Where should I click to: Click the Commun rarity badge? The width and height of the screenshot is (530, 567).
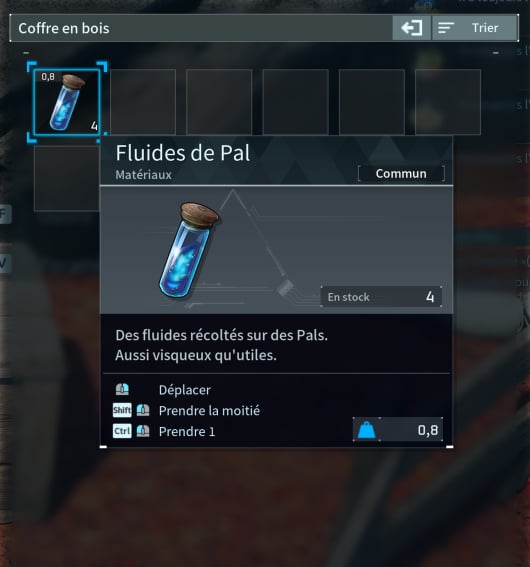pyautogui.click(x=401, y=174)
